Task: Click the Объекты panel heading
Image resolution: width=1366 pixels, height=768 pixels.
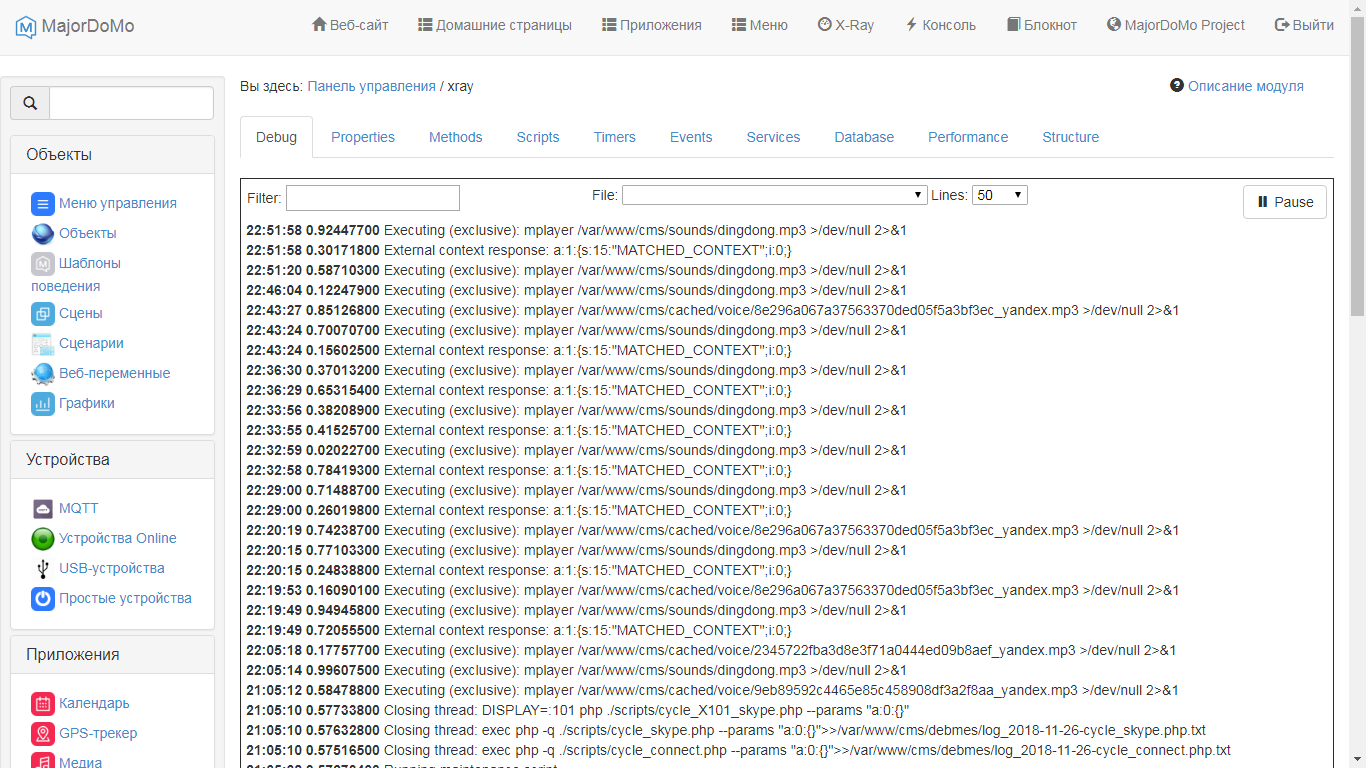Action: click(112, 155)
